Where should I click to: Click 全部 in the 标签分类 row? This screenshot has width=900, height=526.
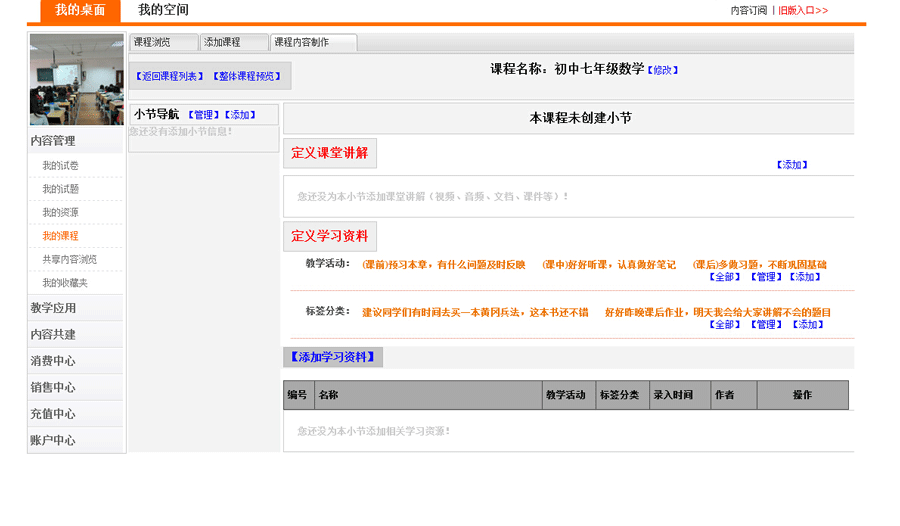coord(727,325)
